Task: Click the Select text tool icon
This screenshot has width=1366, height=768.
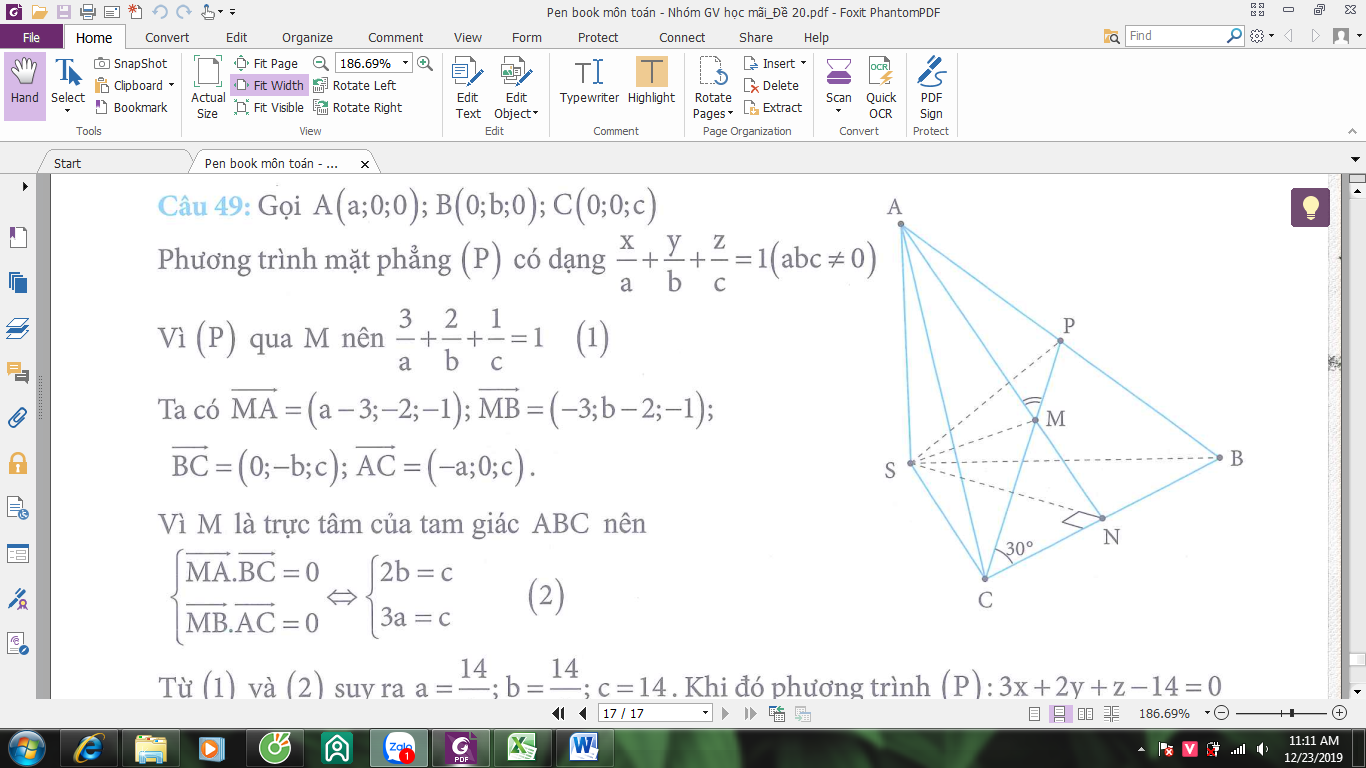Action: (68, 72)
